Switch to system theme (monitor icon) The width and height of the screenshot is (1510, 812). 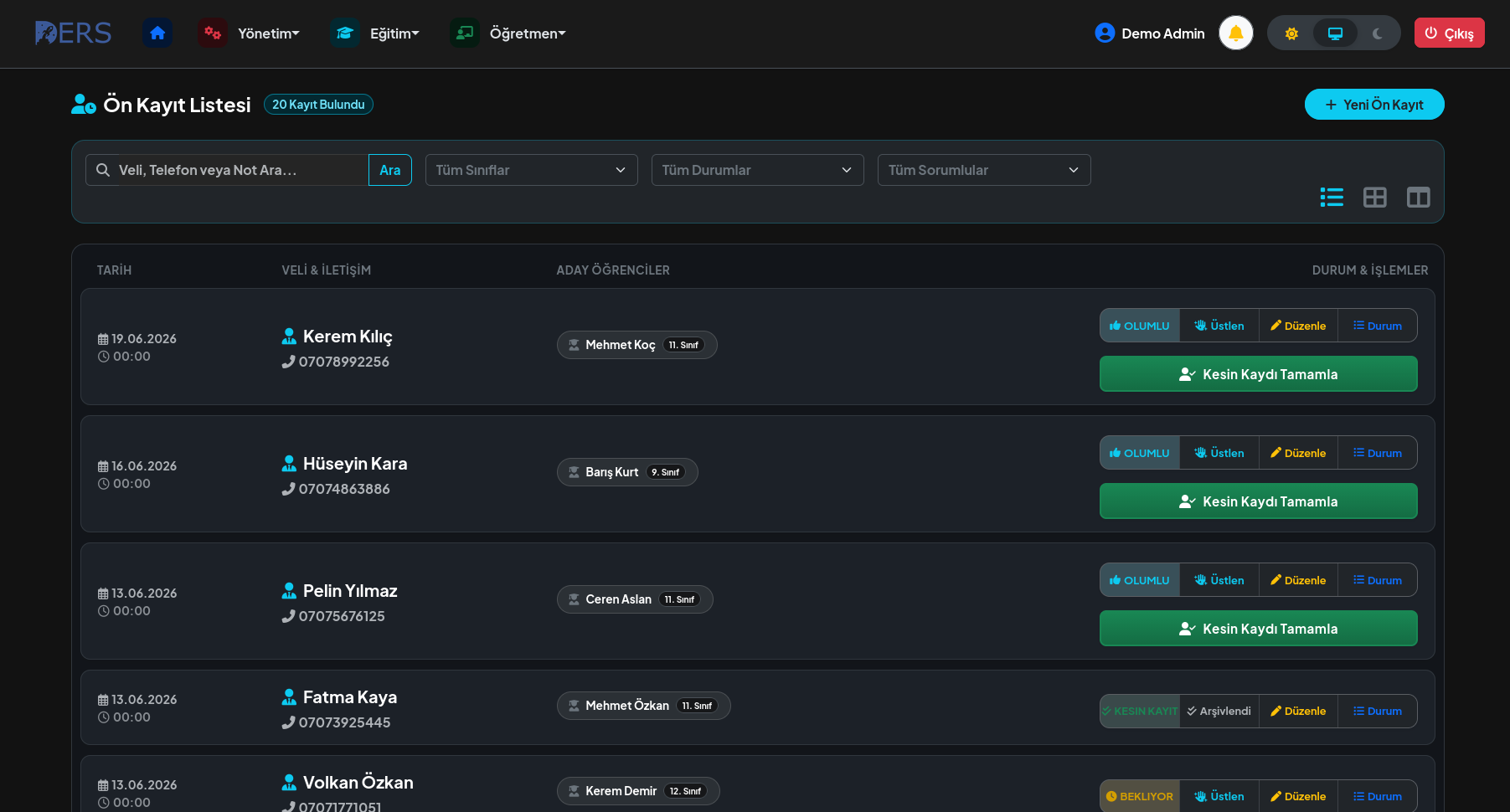coord(1335,33)
